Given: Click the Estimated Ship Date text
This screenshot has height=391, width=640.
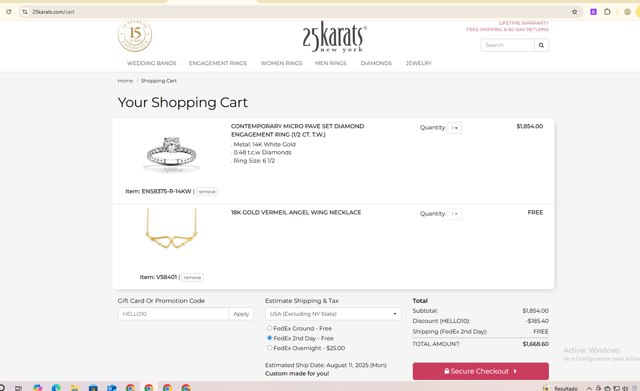Looking at the screenshot, I should tap(326, 365).
